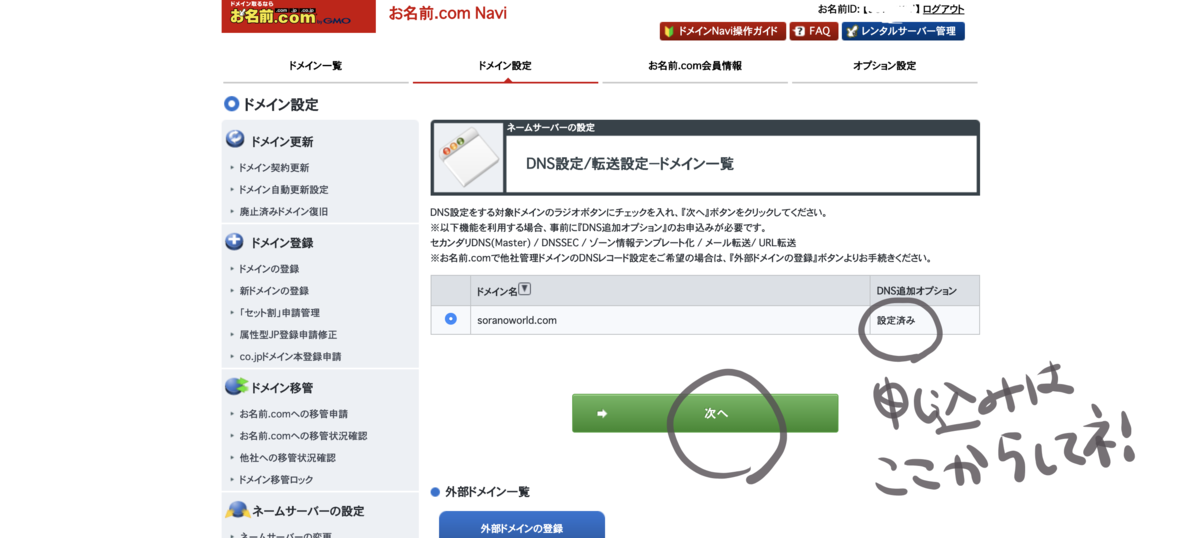Open the FAQ button
The width and height of the screenshot is (1200, 538).
point(814,31)
